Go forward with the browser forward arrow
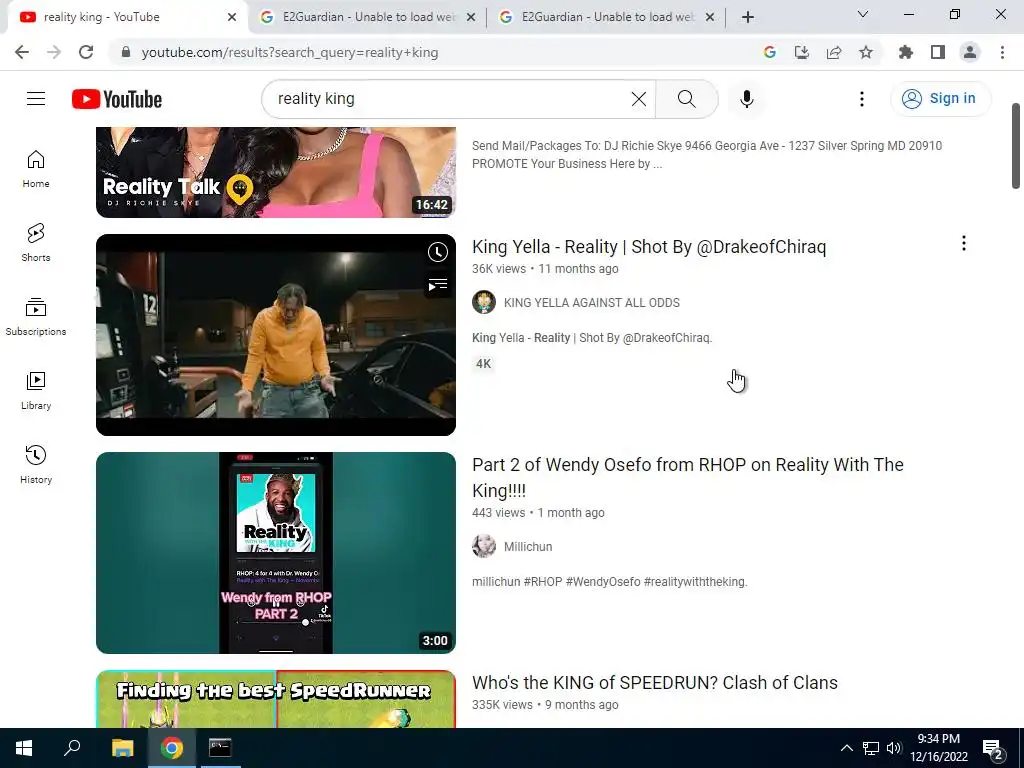The height and width of the screenshot is (768, 1024). click(54, 52)
